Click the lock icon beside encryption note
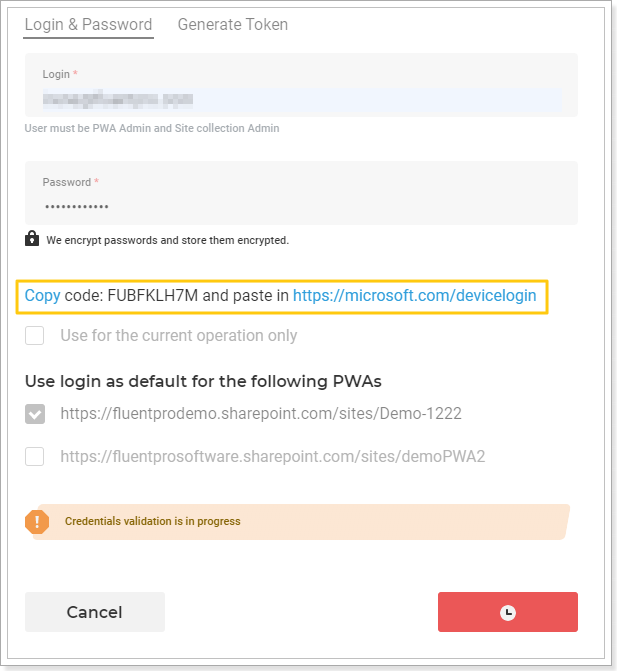Image resolution: width=617 pixels, height=671 pixels. (x=32, y=239)
